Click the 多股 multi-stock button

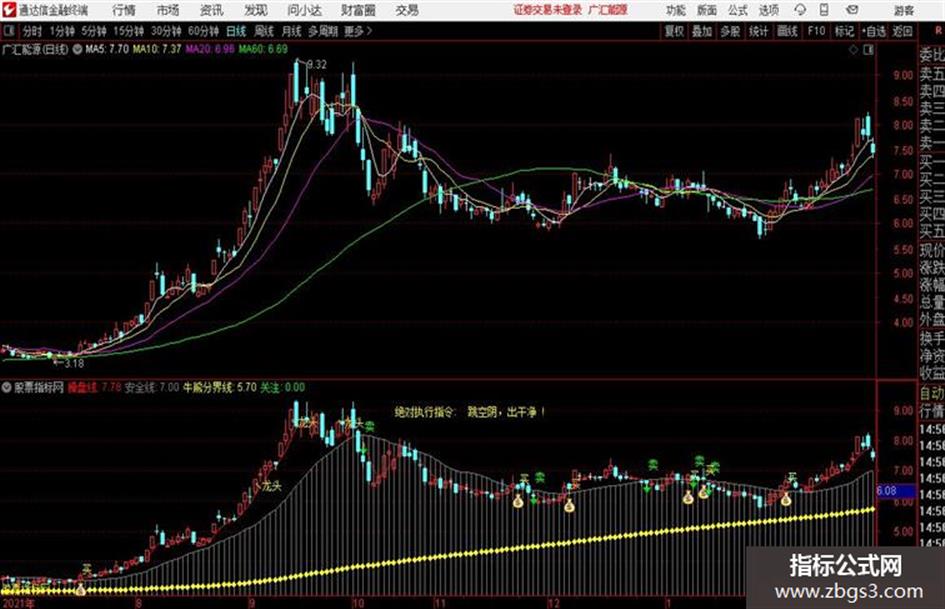730,31
